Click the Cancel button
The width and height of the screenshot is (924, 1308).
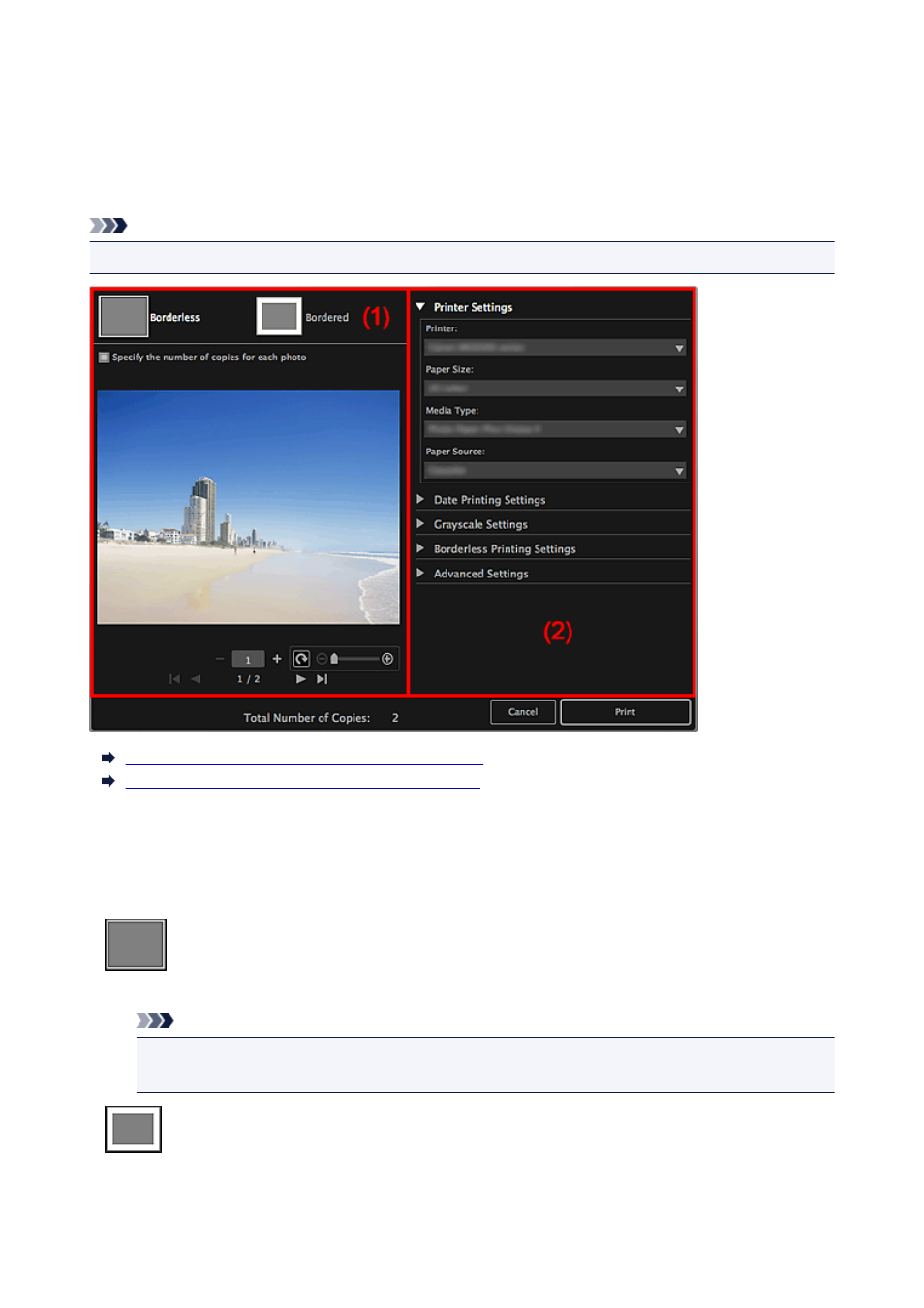tap(523, 712)
